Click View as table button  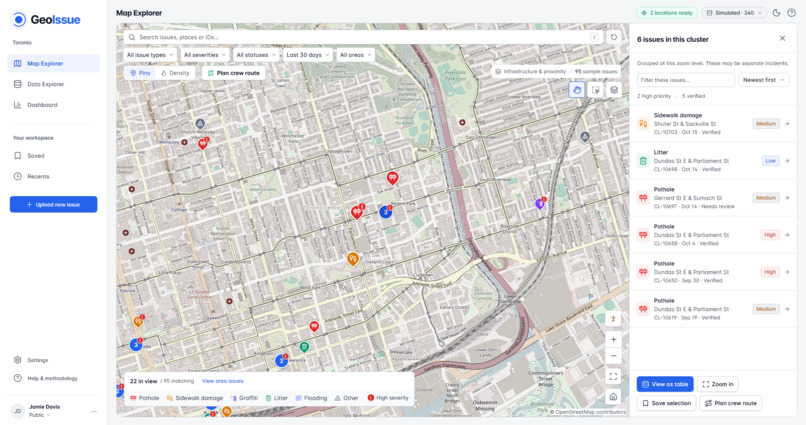point(665,384)
